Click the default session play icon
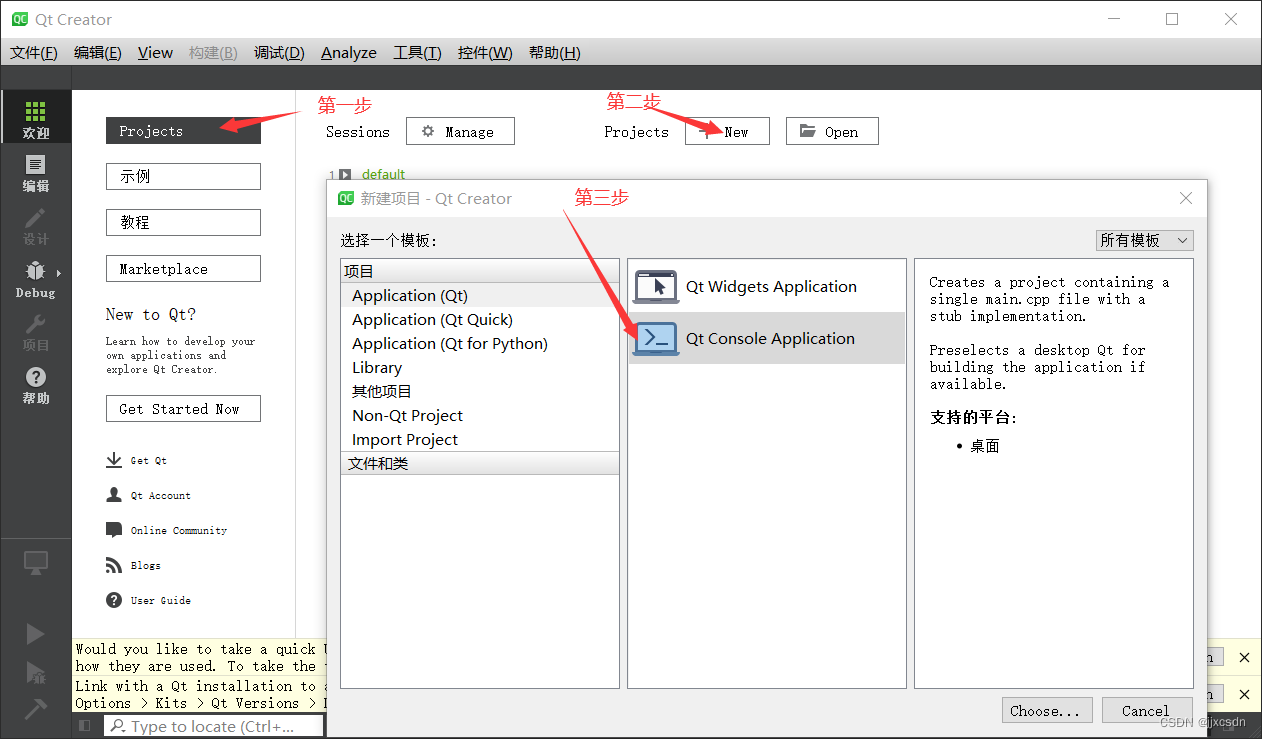 click(x=345, y=175)
